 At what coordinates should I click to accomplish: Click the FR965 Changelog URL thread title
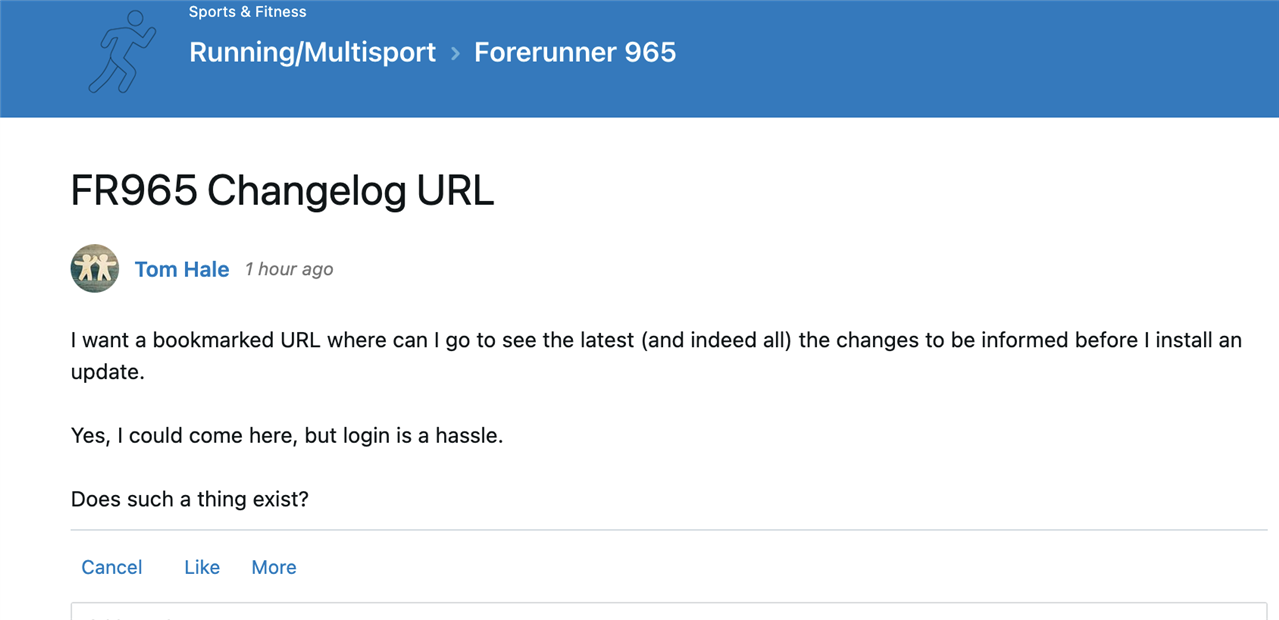point(282,191)
